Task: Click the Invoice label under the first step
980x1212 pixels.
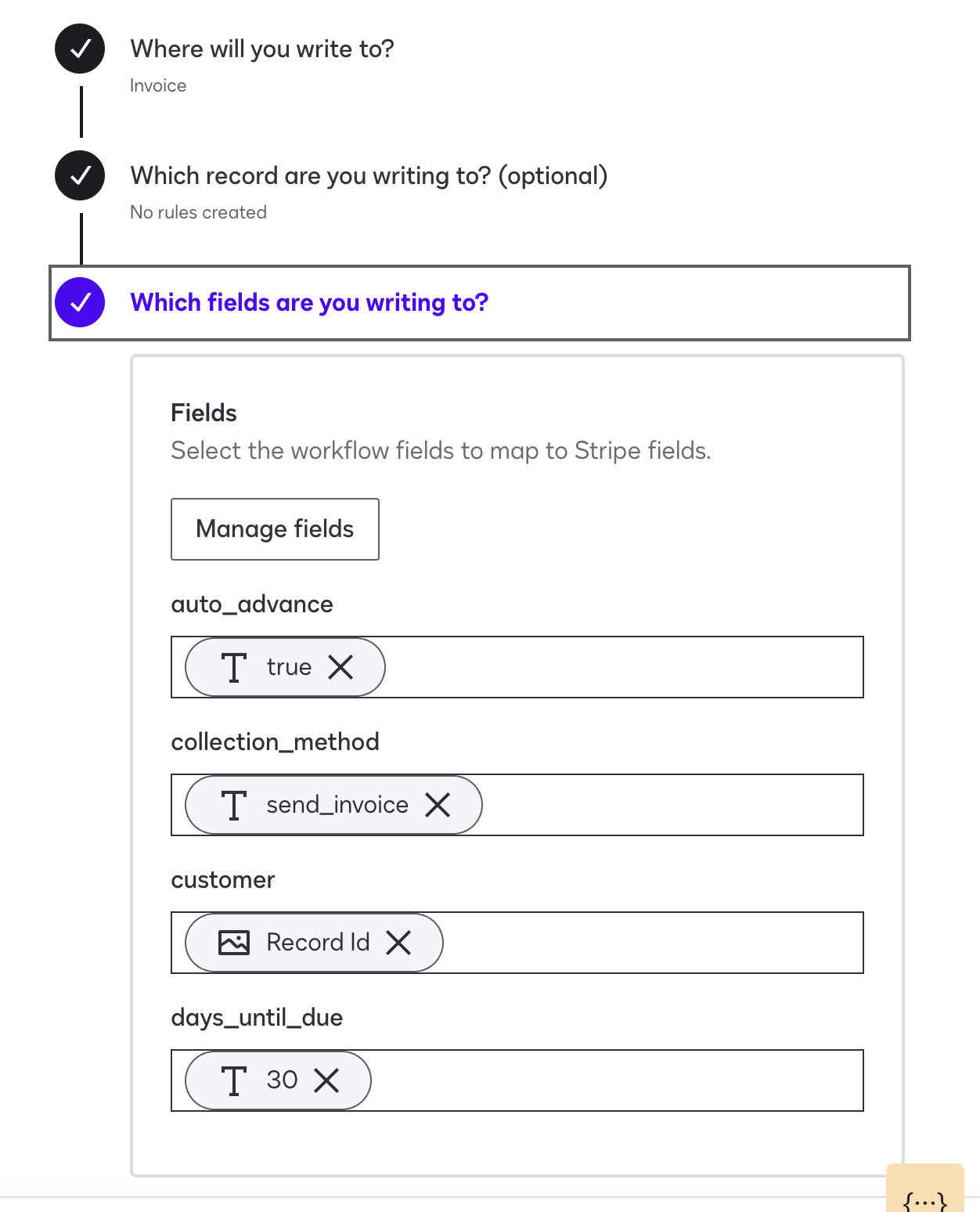Action: pos(157,85)
